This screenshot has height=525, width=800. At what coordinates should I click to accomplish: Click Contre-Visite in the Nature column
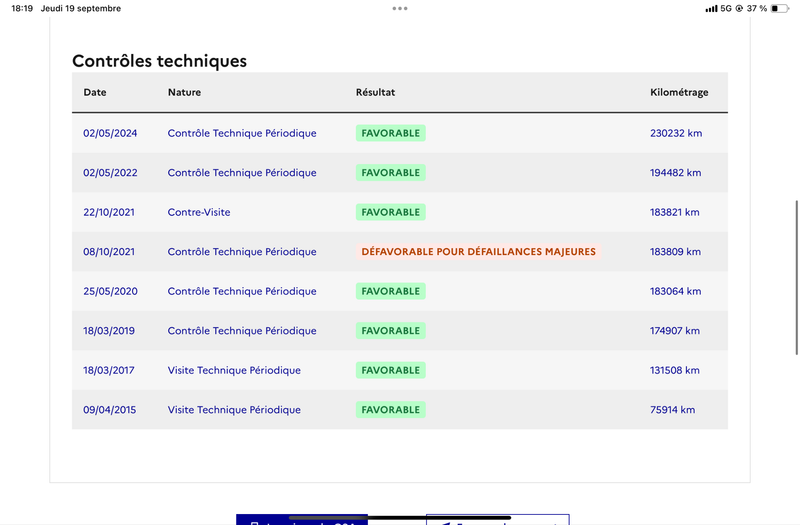pyautogui.click(x=199, y=212)
